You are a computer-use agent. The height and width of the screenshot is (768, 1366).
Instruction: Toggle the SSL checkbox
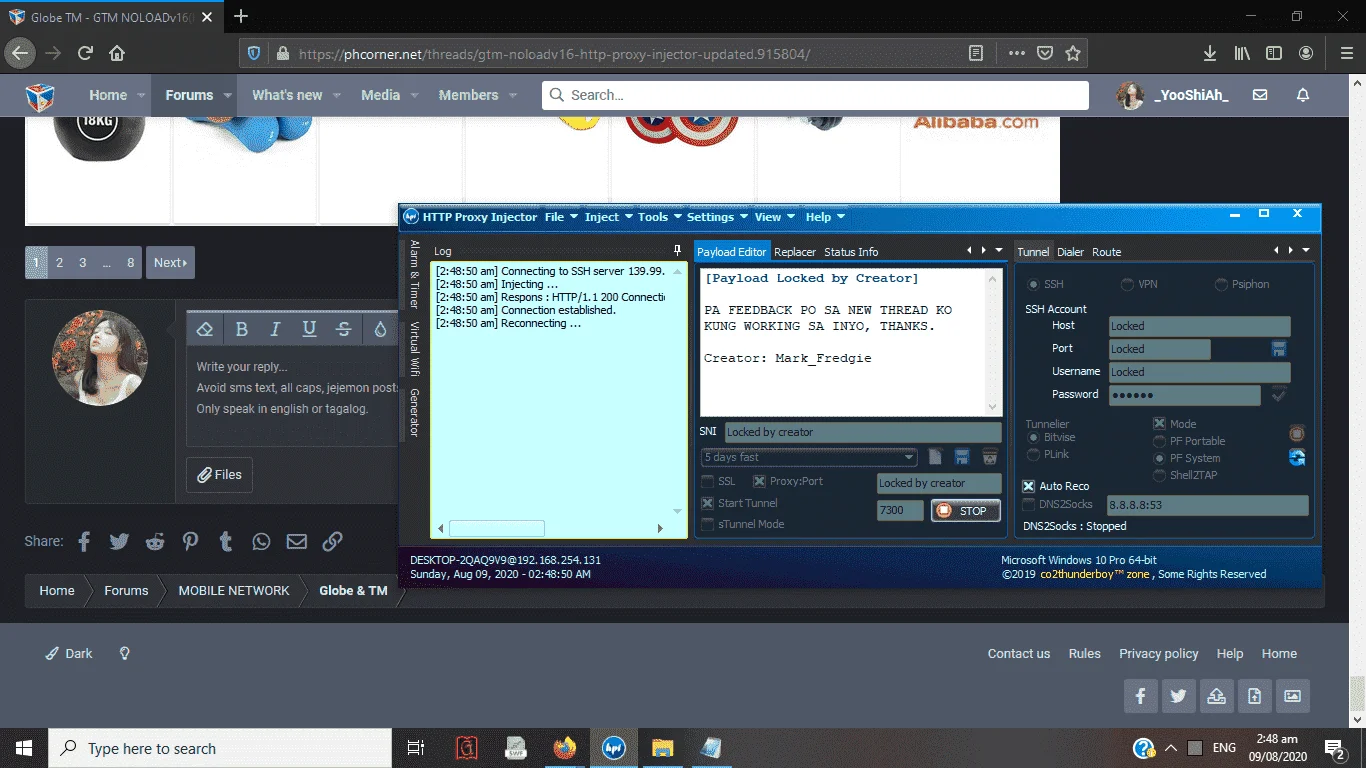[708, 481]
